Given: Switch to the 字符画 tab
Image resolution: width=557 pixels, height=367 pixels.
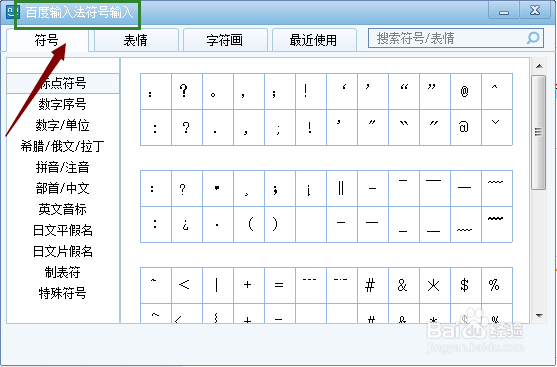Looking at the screenshot, I should [225, 40].
